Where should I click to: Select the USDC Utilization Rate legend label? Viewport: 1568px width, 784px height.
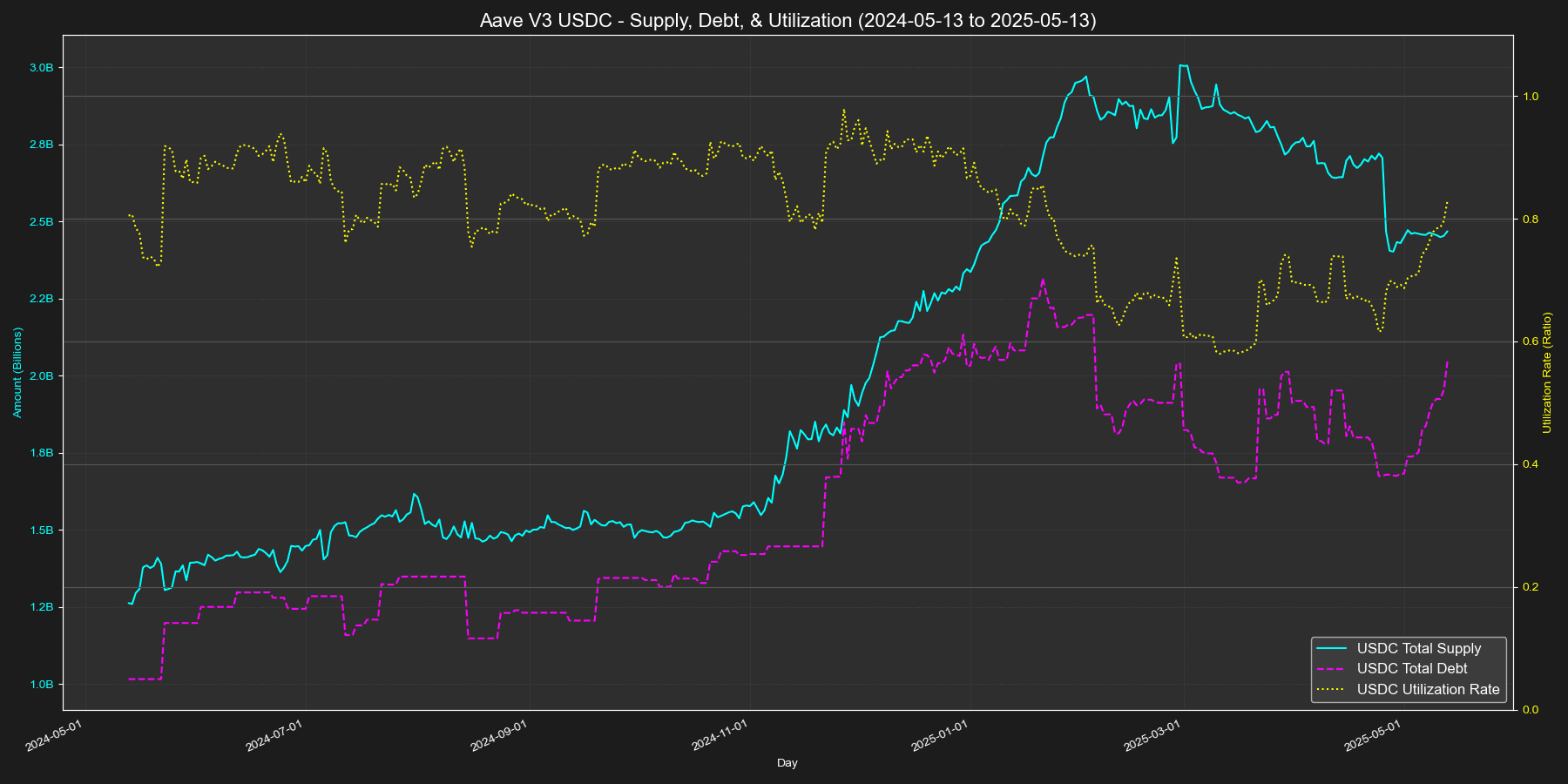click(1428, 689)
